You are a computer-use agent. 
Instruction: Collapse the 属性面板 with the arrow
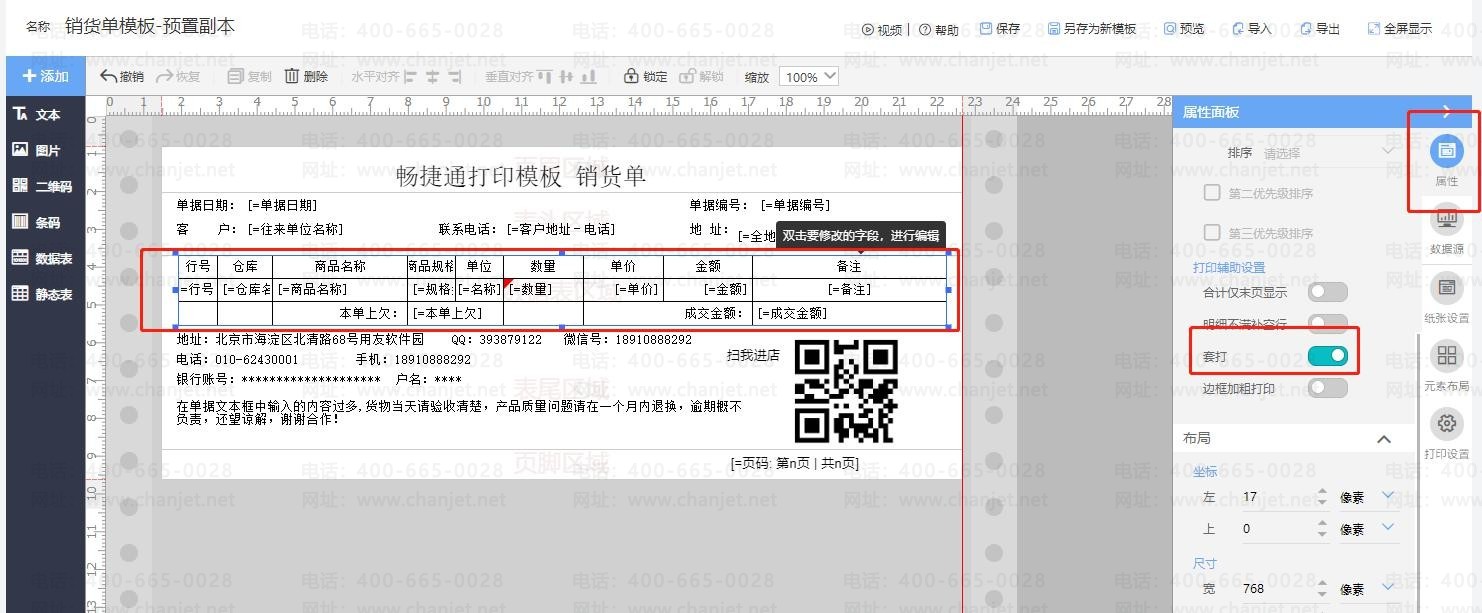(x=1447, y=112)
